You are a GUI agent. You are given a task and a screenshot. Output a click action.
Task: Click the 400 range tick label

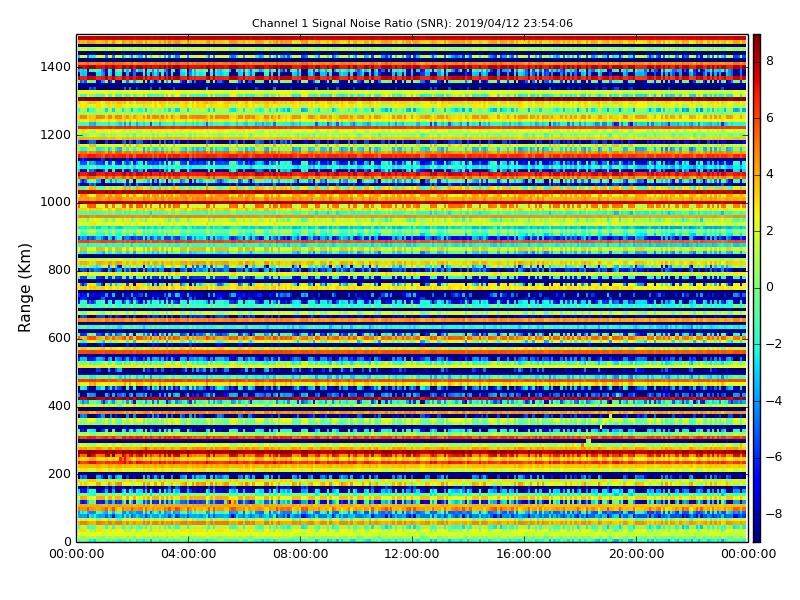click(x=59, y=406)
